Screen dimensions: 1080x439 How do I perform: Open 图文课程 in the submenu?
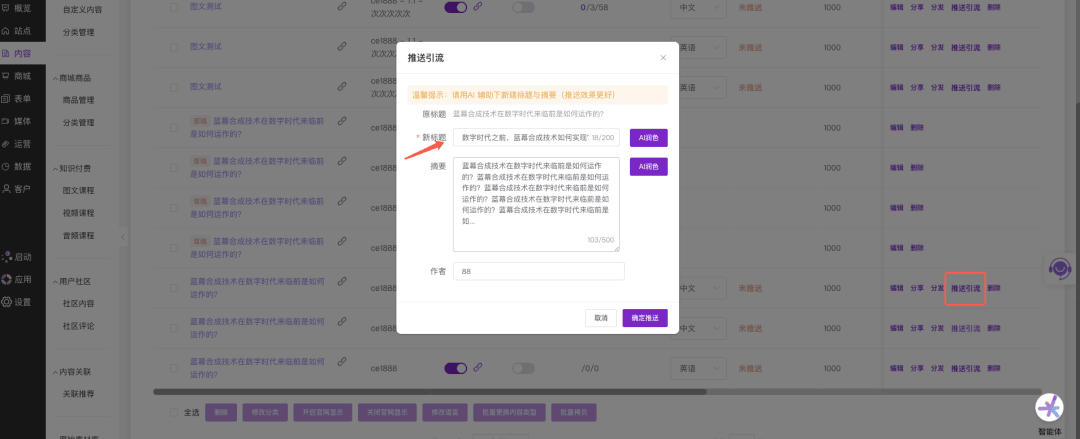coord(78,190)
